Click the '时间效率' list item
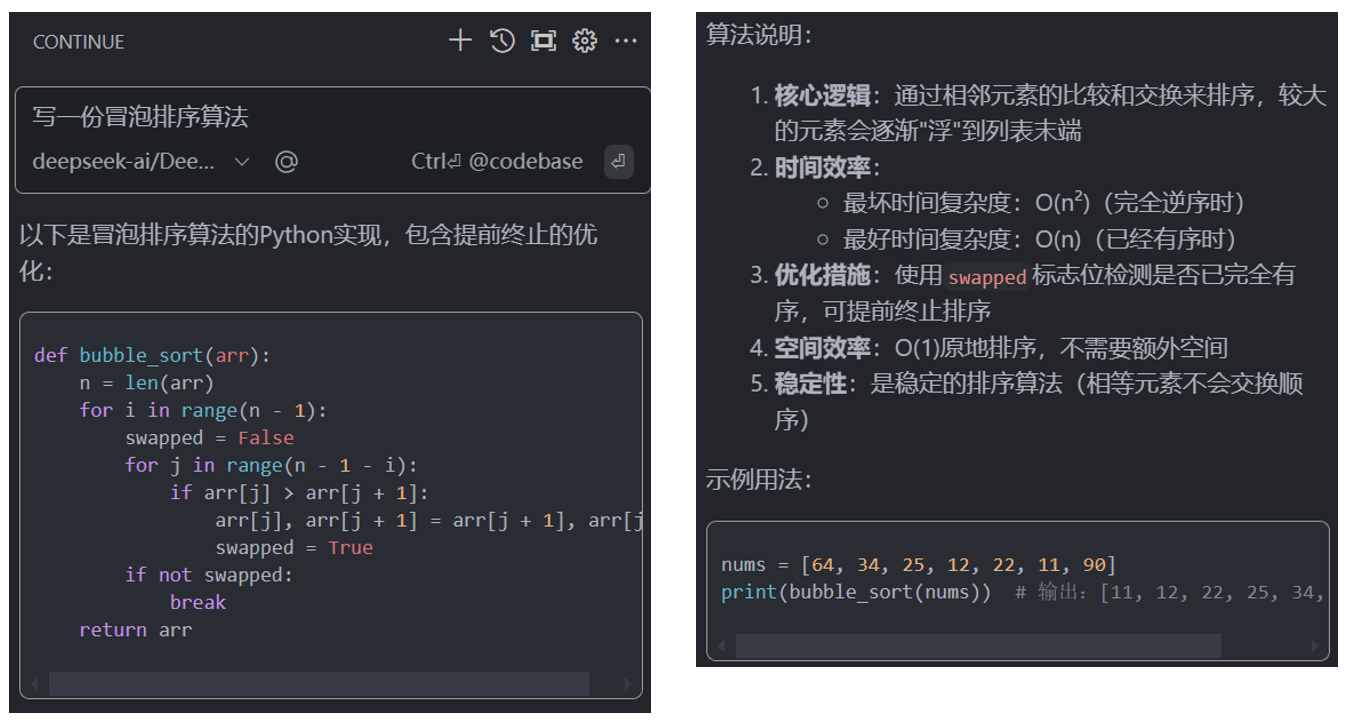 click(x=815, y=167)
